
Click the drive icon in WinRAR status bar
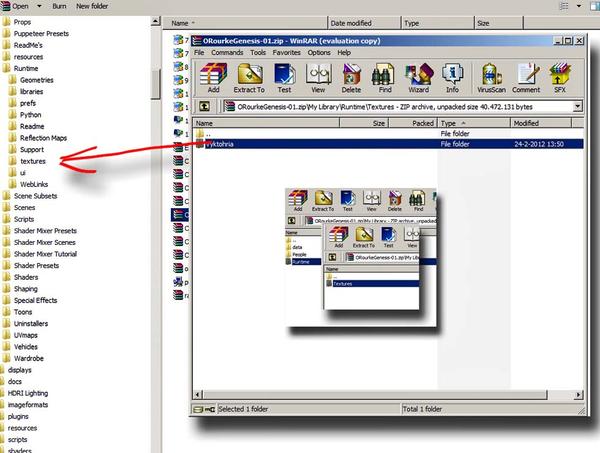(x=198, y=409)
